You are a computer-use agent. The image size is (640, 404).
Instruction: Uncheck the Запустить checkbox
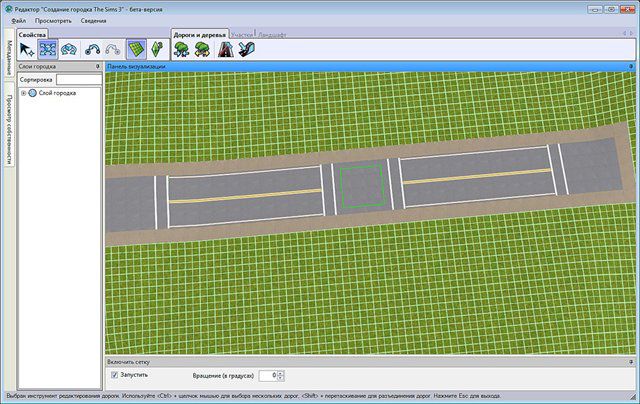point(115,374)
